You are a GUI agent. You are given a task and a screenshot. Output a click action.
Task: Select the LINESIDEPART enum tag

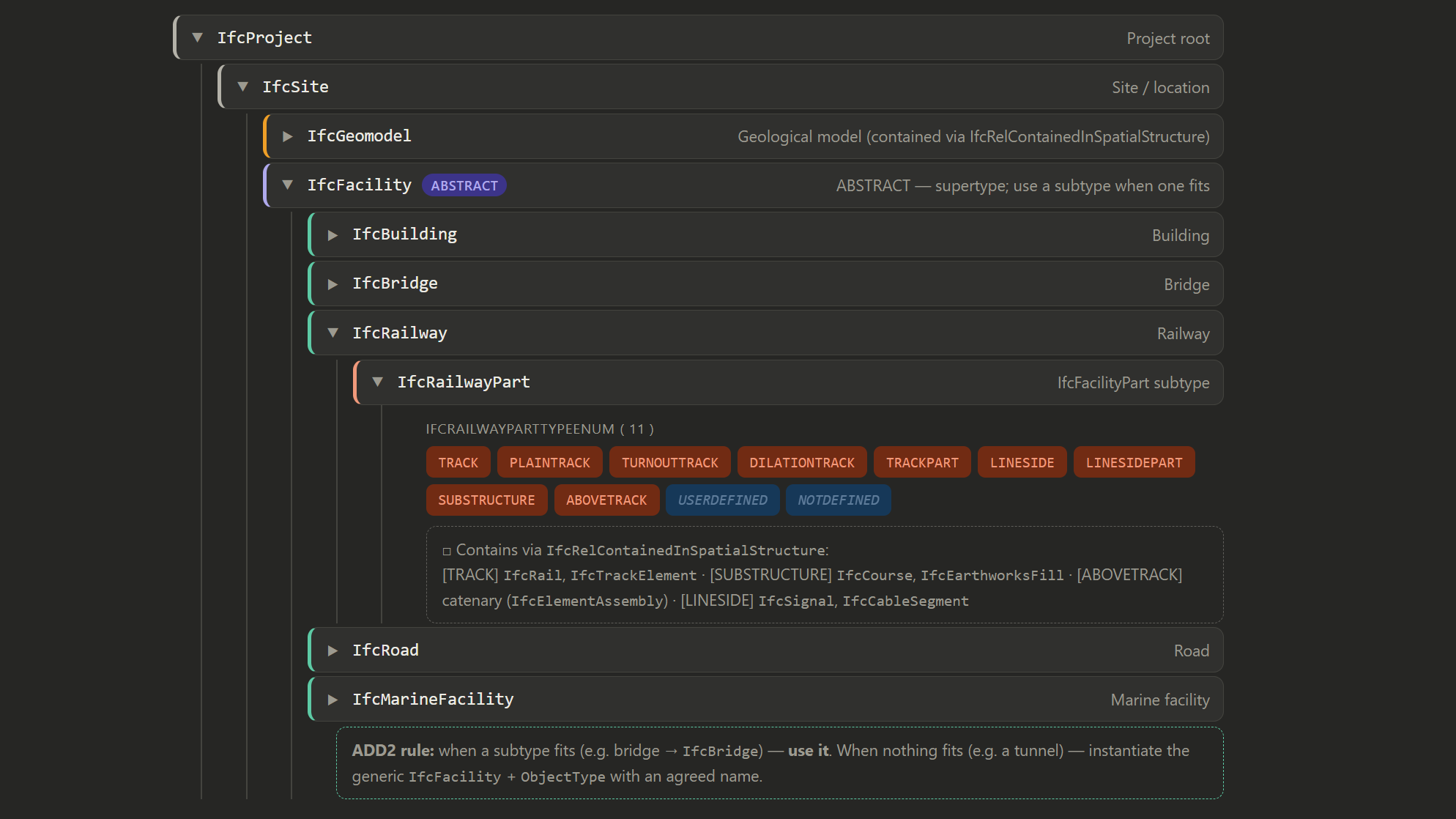[x=1134, y=462]
